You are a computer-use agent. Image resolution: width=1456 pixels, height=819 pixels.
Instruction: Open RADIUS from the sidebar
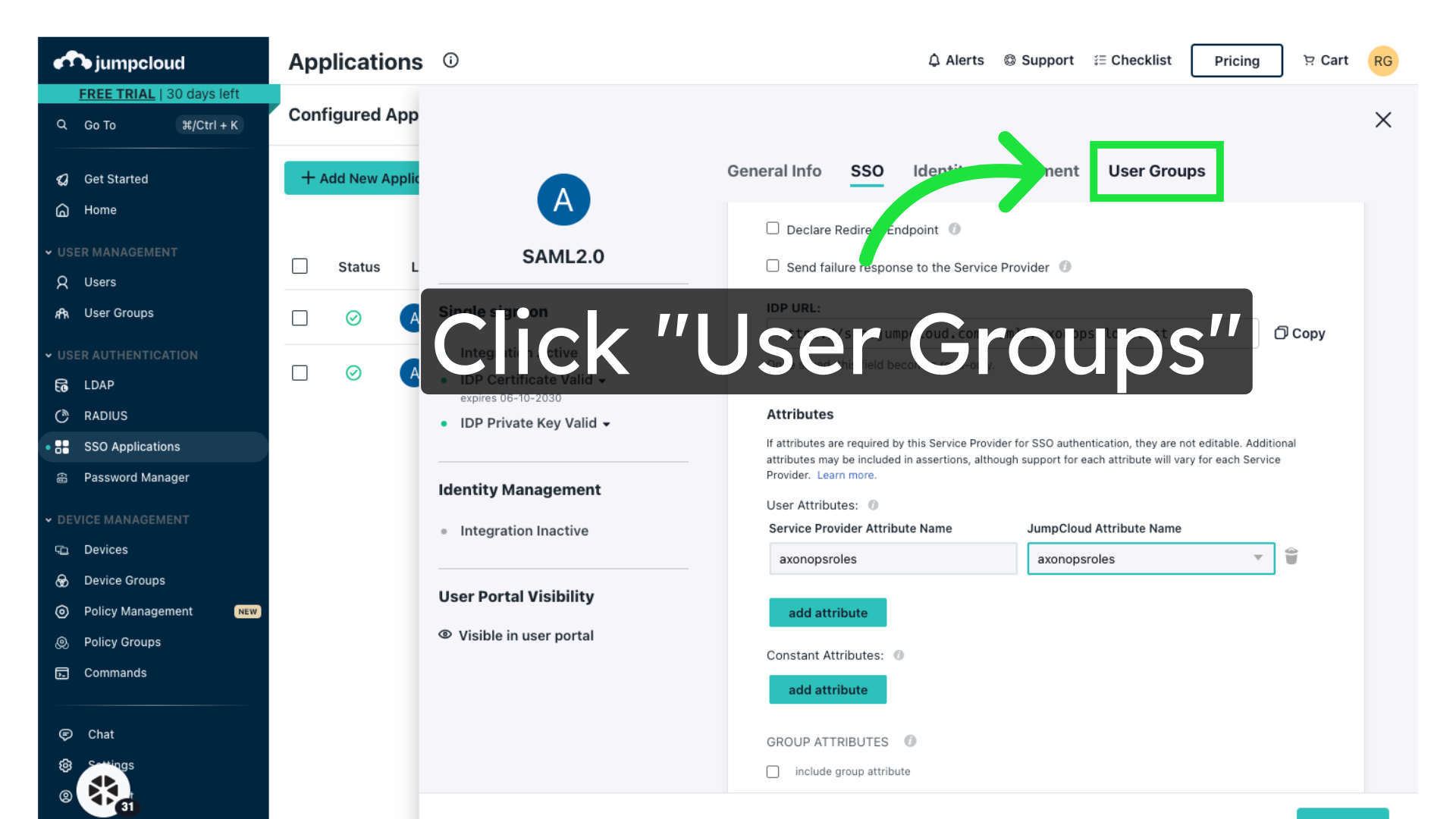[105, 416]
